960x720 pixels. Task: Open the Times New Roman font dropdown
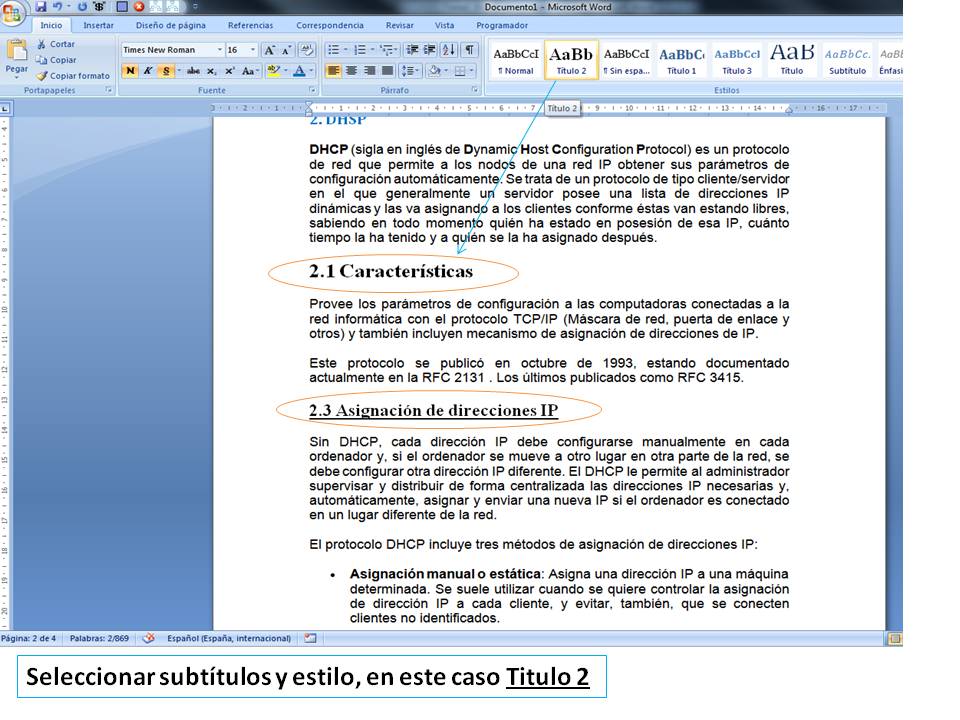pos(219,50)
